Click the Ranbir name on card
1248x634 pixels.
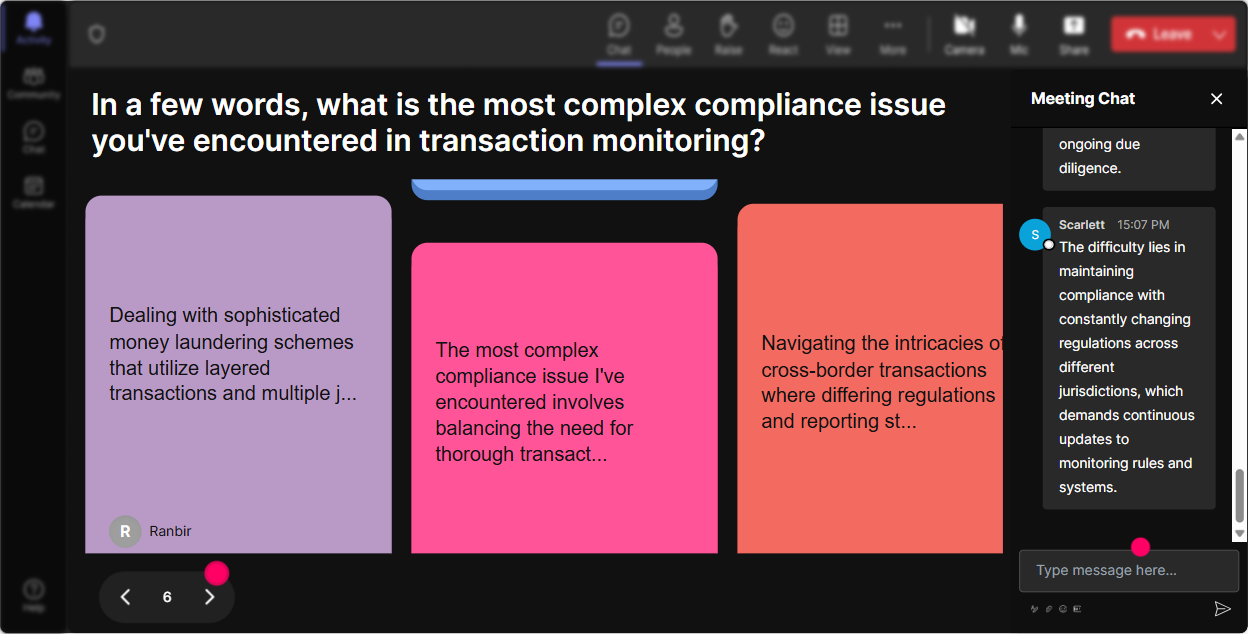(x=170, y=531)
